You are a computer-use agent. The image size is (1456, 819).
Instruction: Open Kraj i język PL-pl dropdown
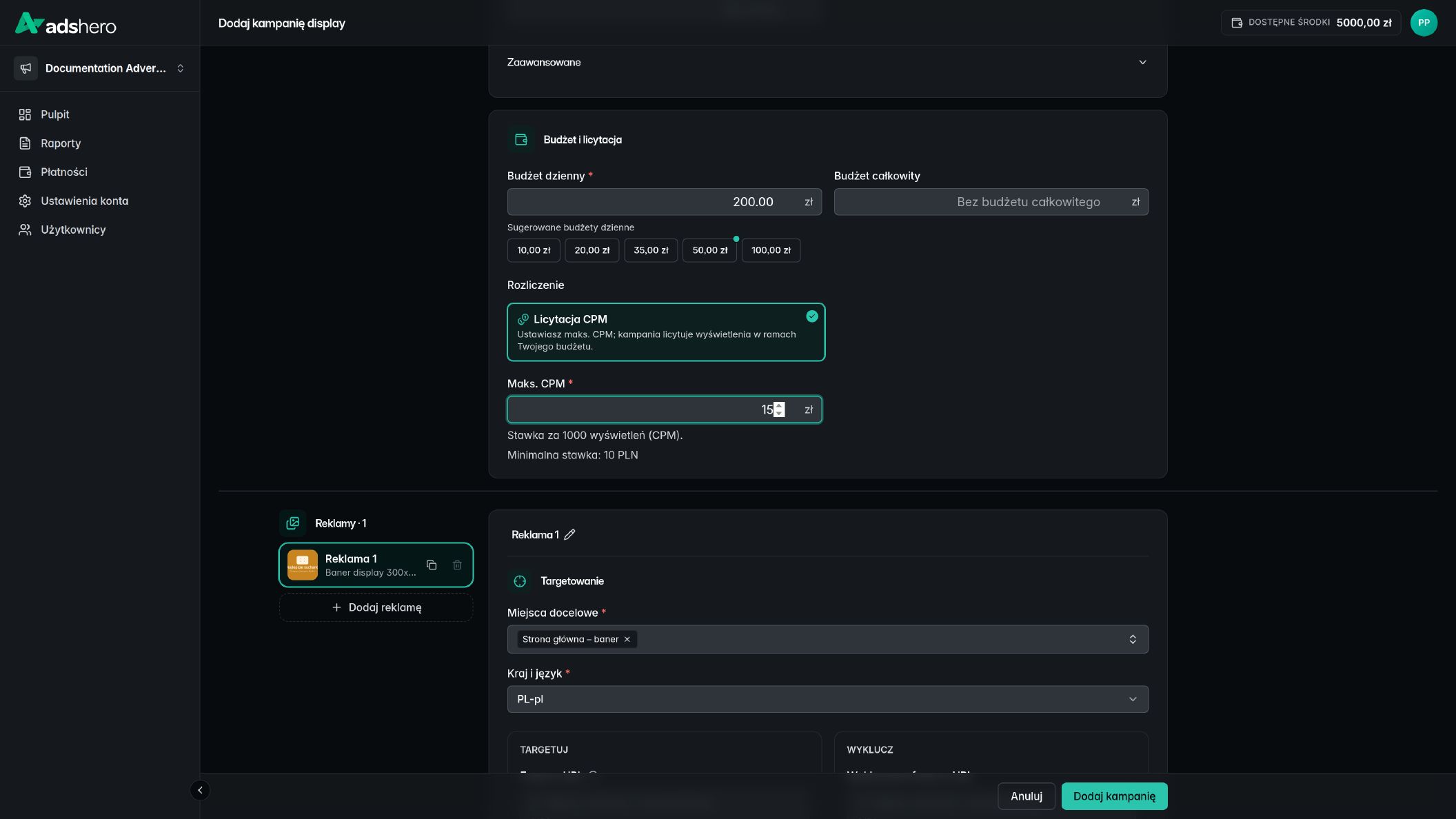(827, 699)
